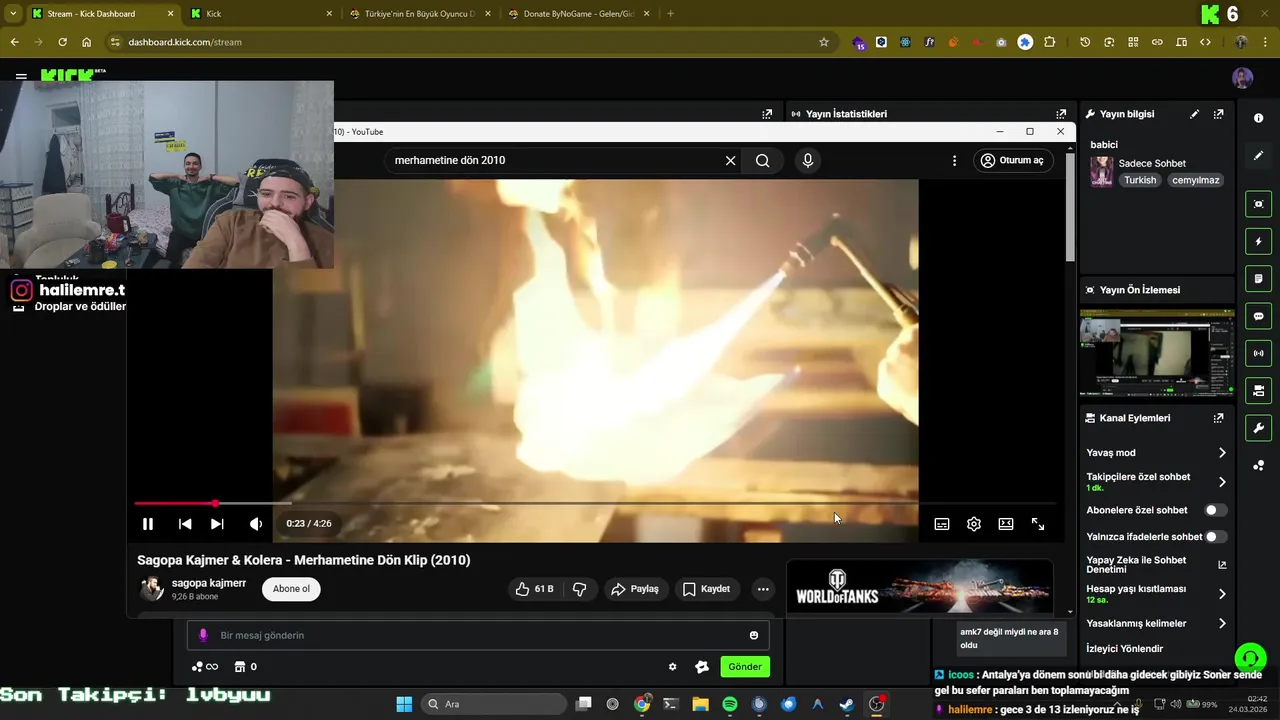Open chat settings gear icon
The width and height of the screenshot is (1280, 720).
(x=672, y=667)
